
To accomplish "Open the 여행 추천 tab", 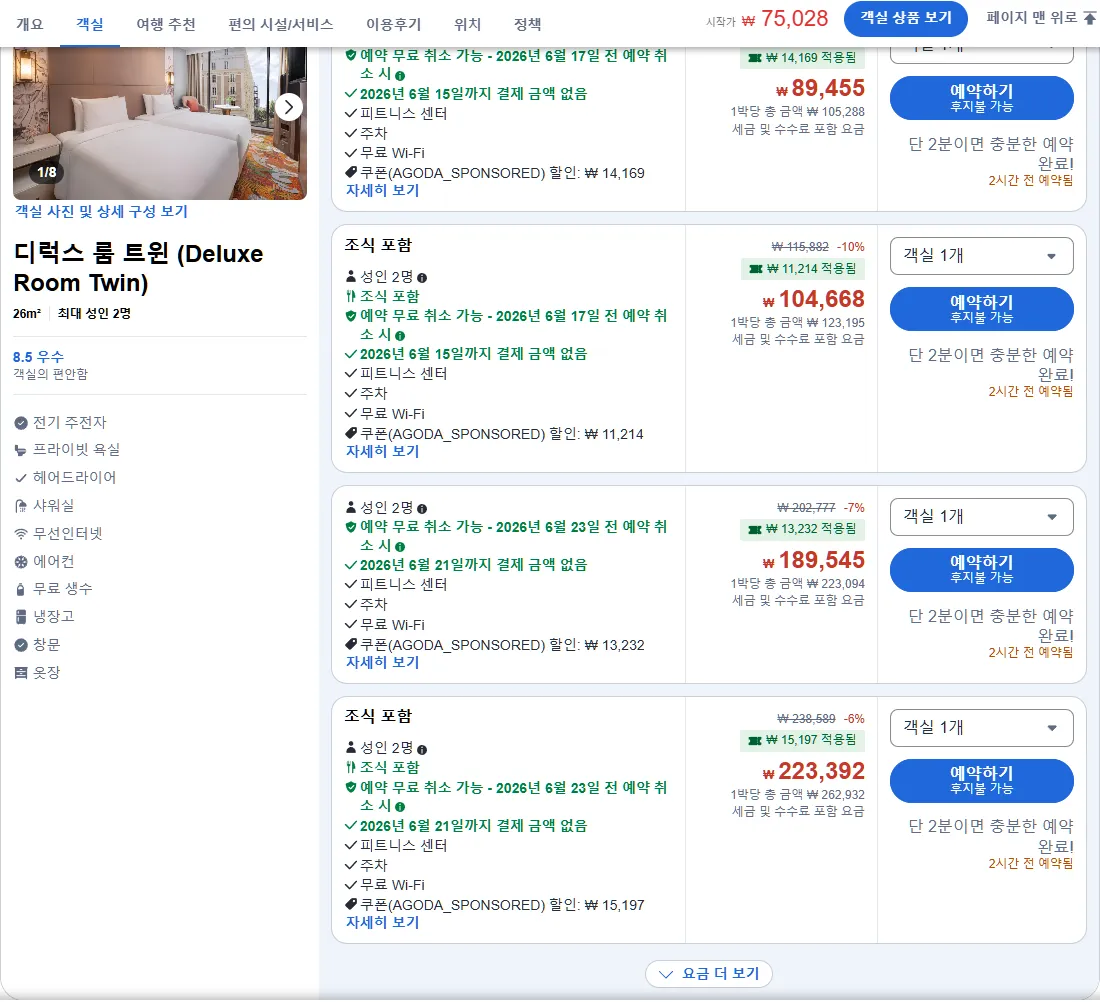I will 166,24.
